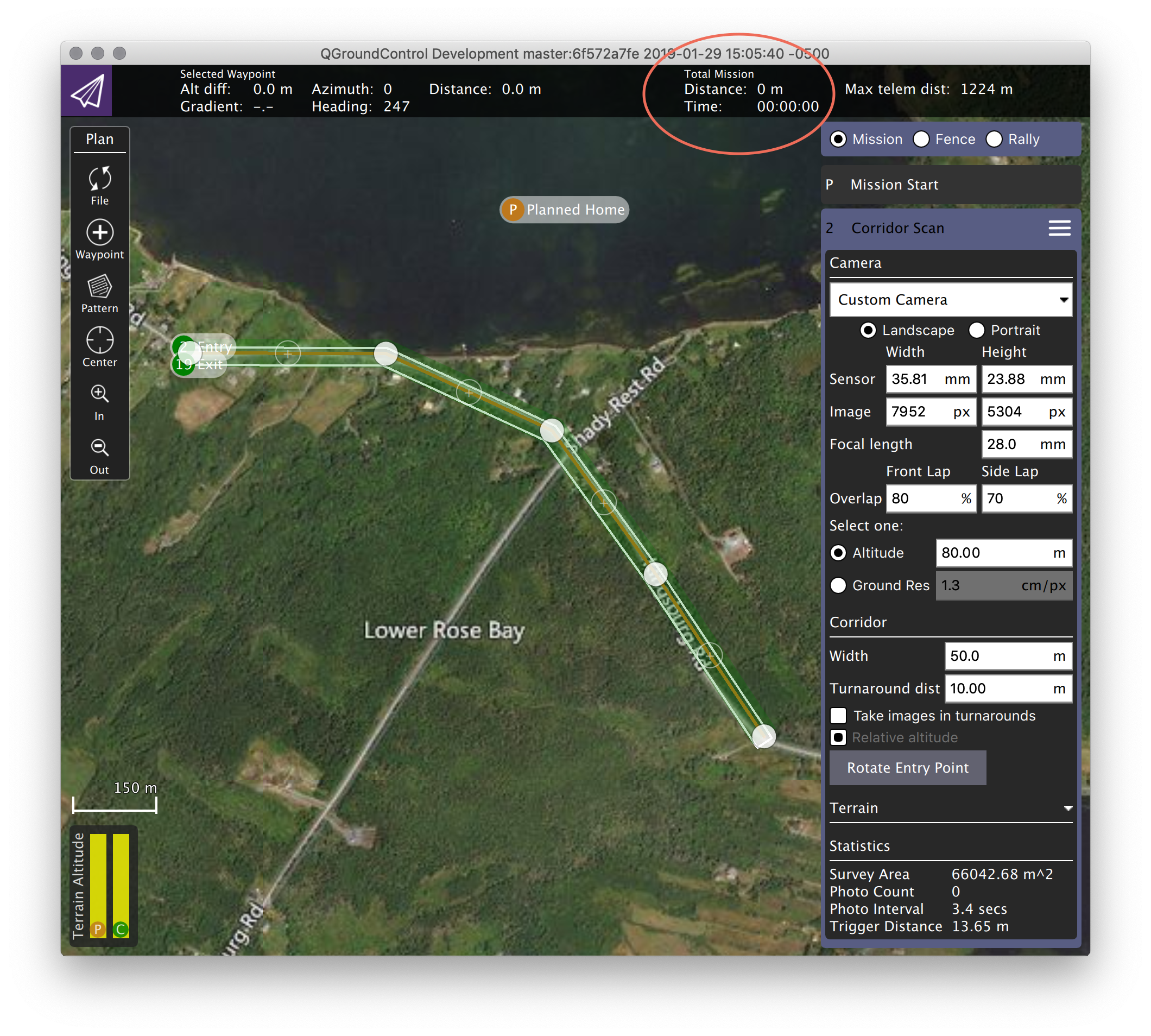The image size is (1151, 1036).
Task: Click the Planned Home marker
Action: pyautogui.click(x=564, y=210)
